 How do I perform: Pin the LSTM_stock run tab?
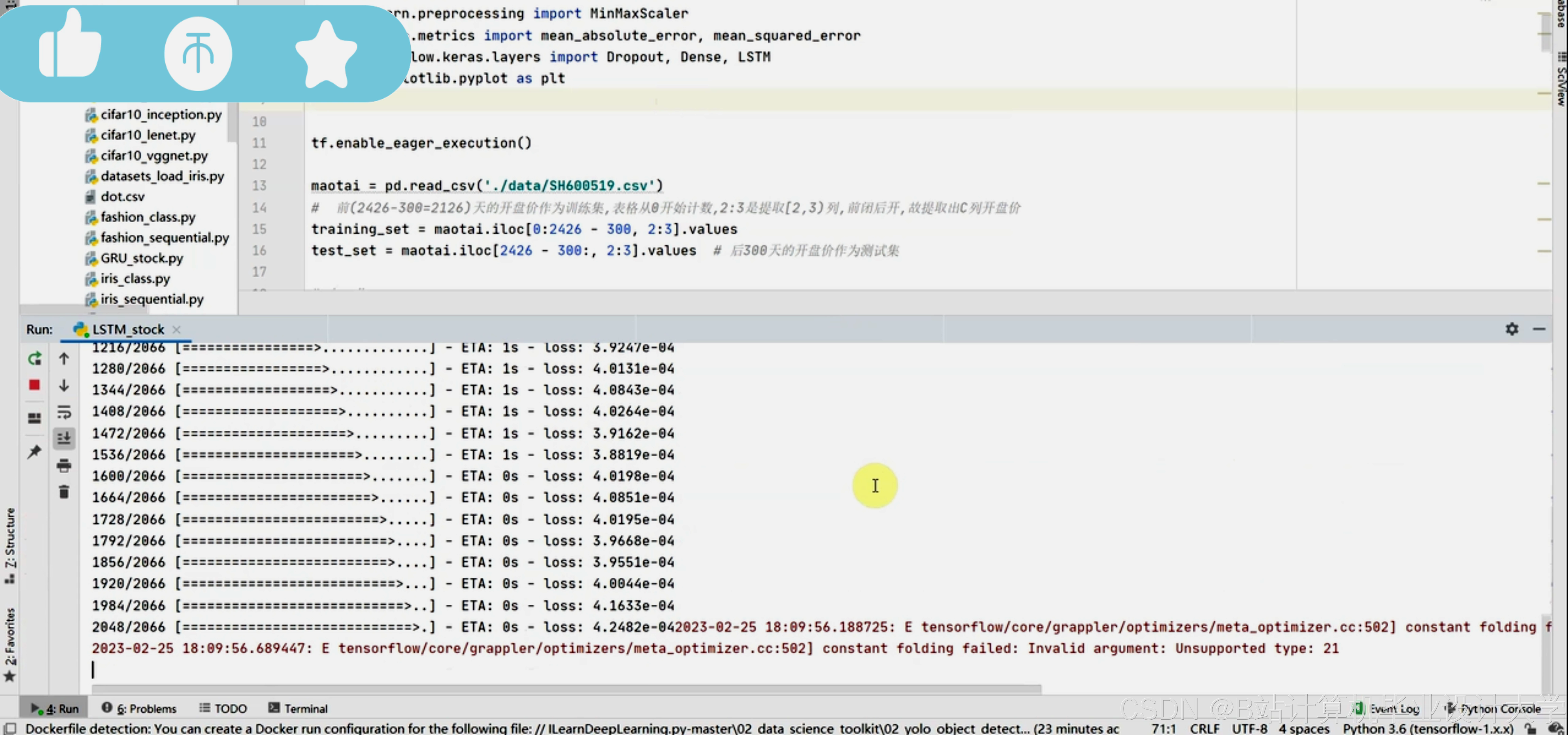point(35,452)
